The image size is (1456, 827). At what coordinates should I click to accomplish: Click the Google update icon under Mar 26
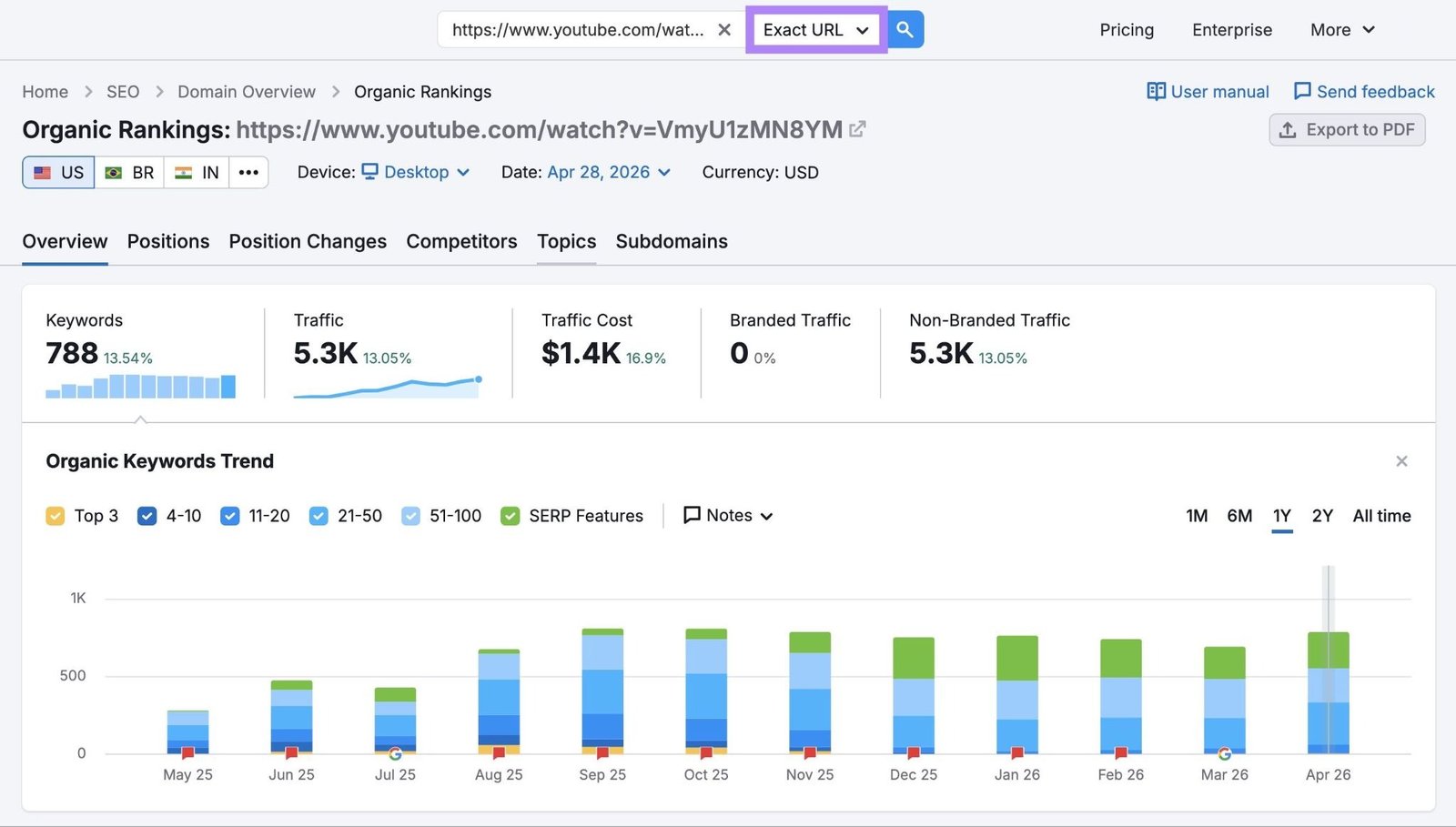[1225, 753]
